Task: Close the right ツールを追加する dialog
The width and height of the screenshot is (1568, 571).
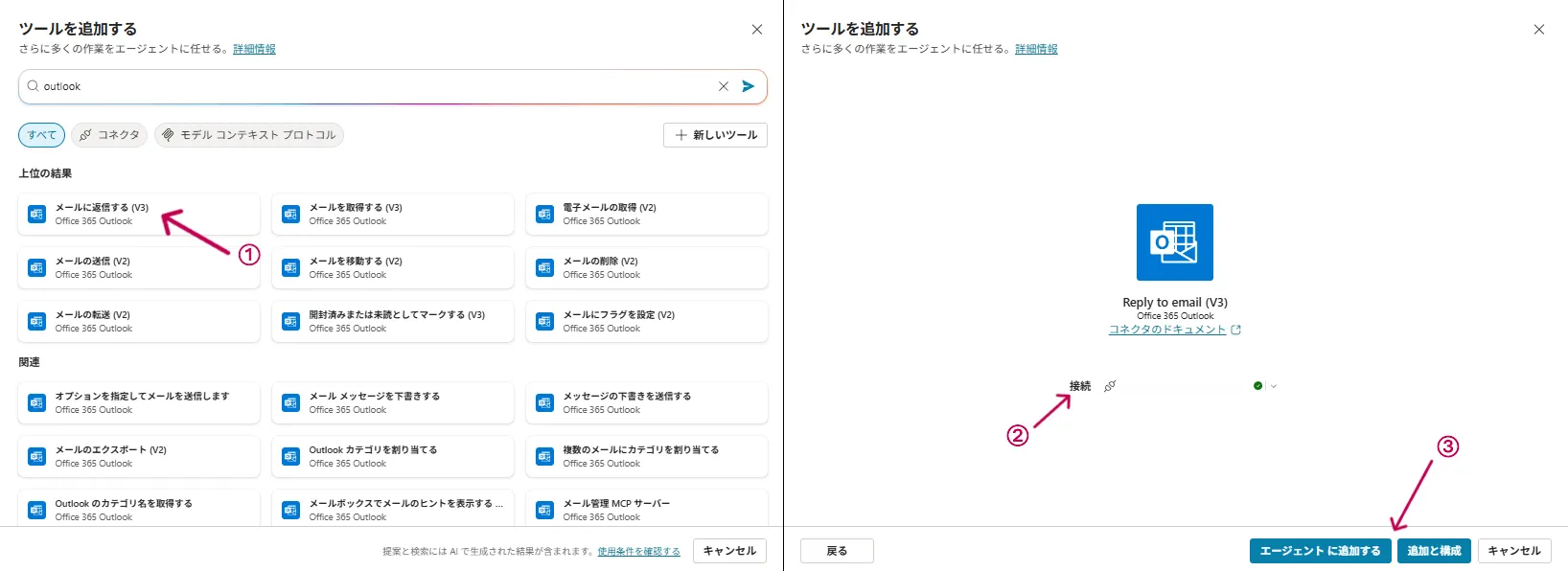Action: 1539,30
